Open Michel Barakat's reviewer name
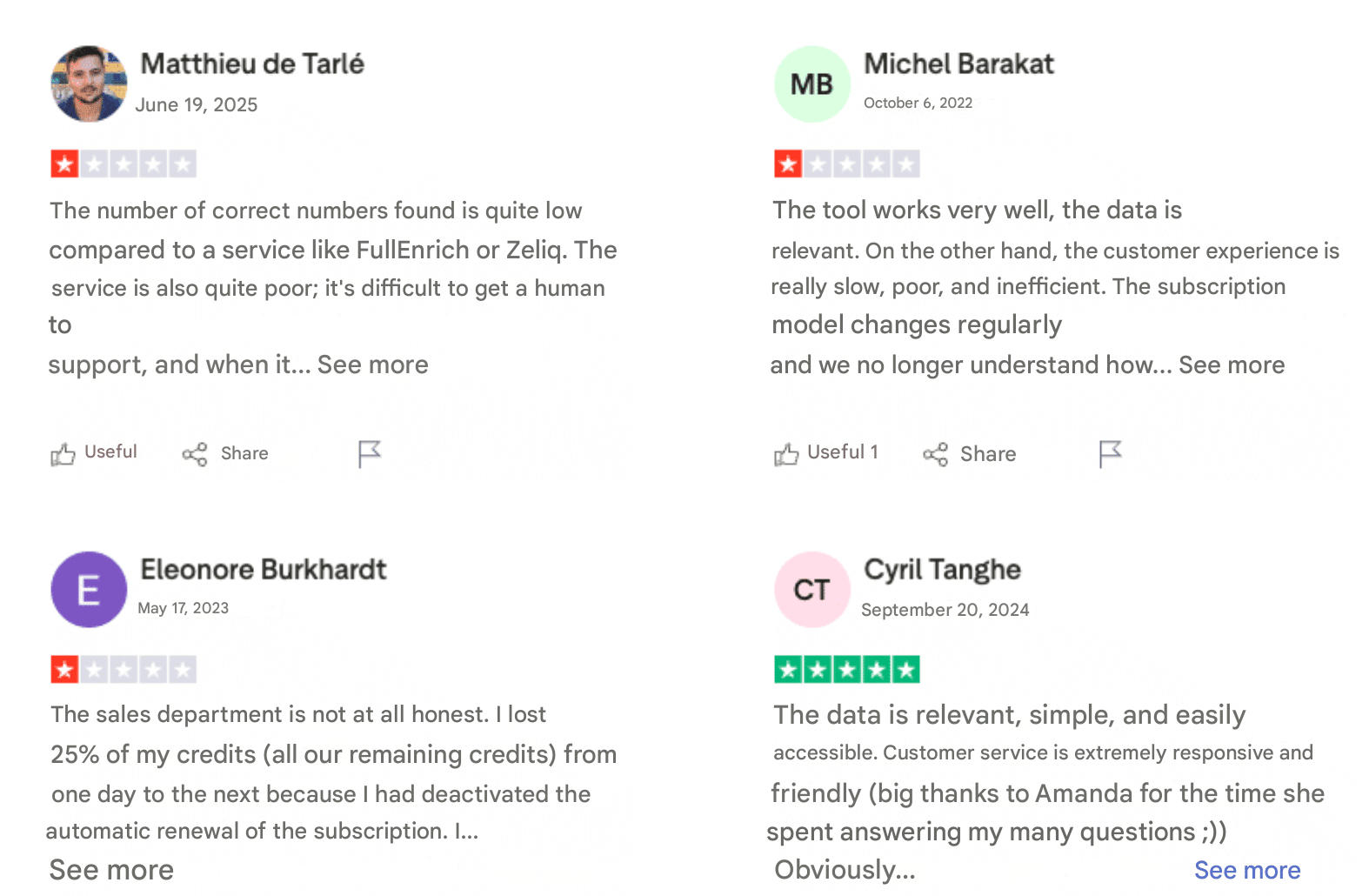Image resolution: width=1369 pixels, height=896 pixels. (958, 64)
